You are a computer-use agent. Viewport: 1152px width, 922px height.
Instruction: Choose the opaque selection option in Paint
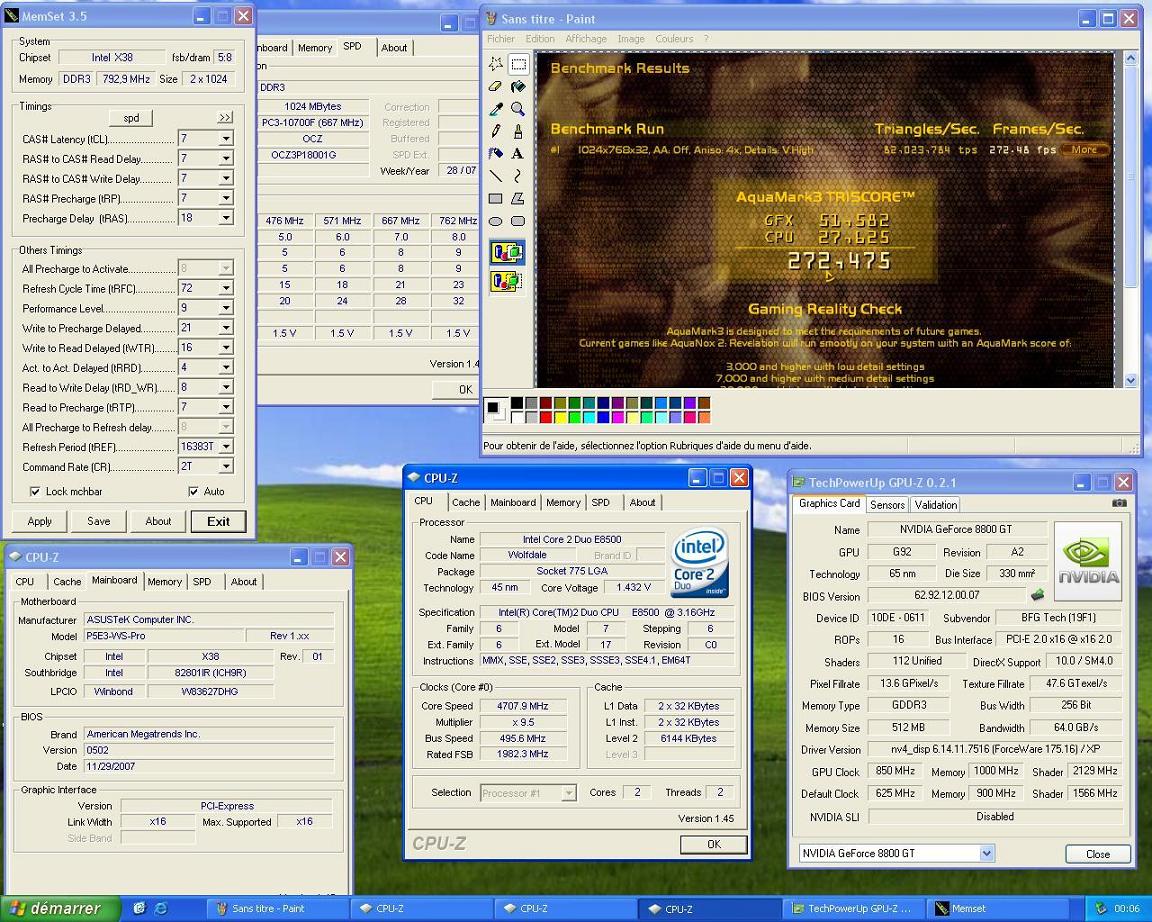click(506, 253)
